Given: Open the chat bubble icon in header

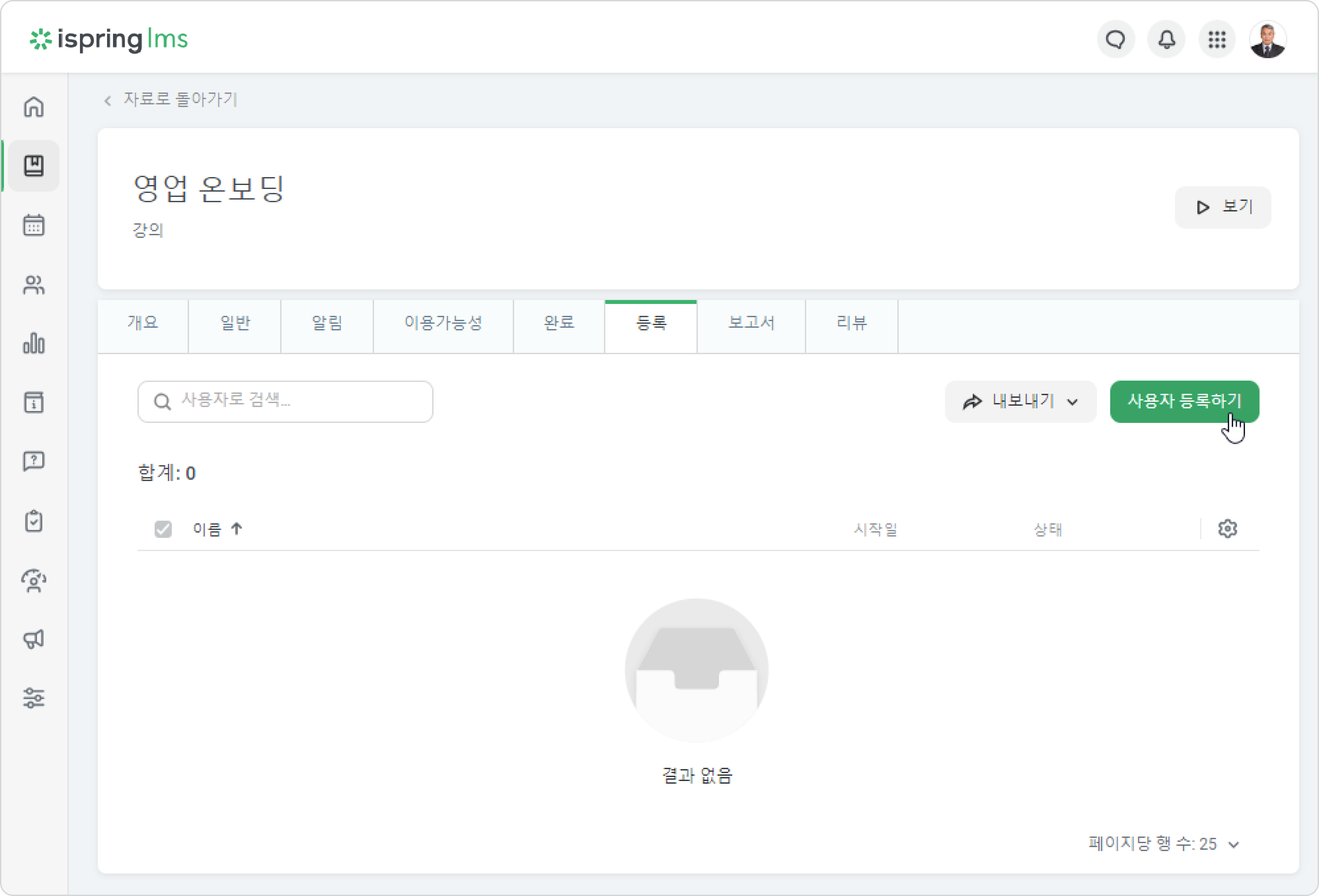Looking at the screenshot, I should point(1116,39).
